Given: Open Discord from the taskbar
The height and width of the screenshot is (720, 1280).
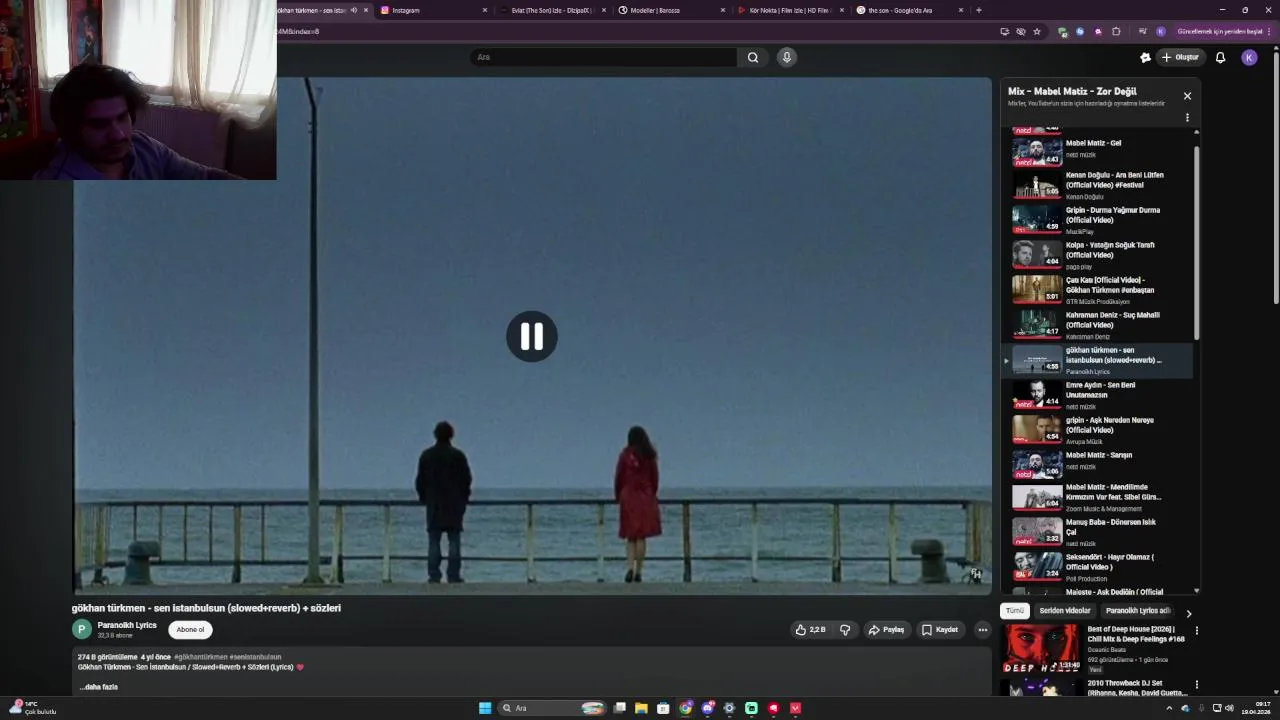Looking at the screenshot, I should pyautogui.click(x=707, y=708).
